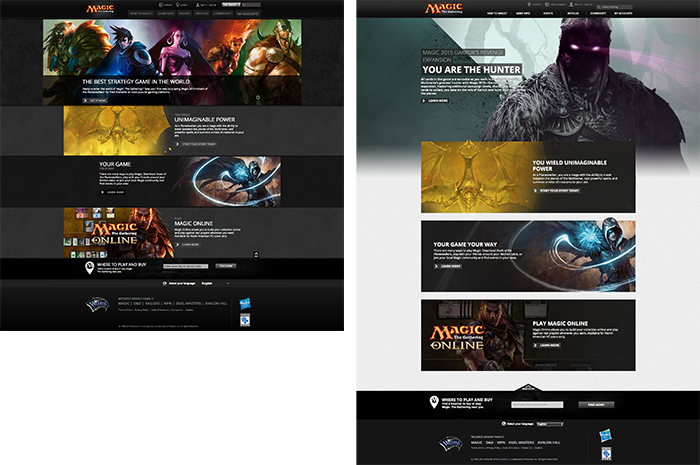Click the ESRB privacy badge in right footer
Screen dimensions: 700x465
point(606,453)
